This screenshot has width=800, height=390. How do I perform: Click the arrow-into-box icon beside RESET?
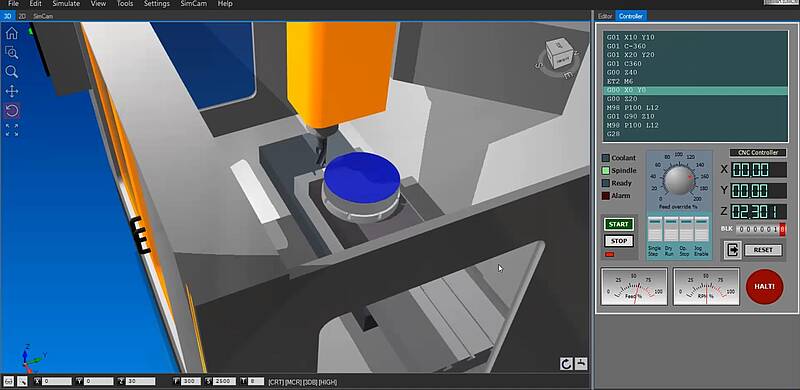pos(733,250)
